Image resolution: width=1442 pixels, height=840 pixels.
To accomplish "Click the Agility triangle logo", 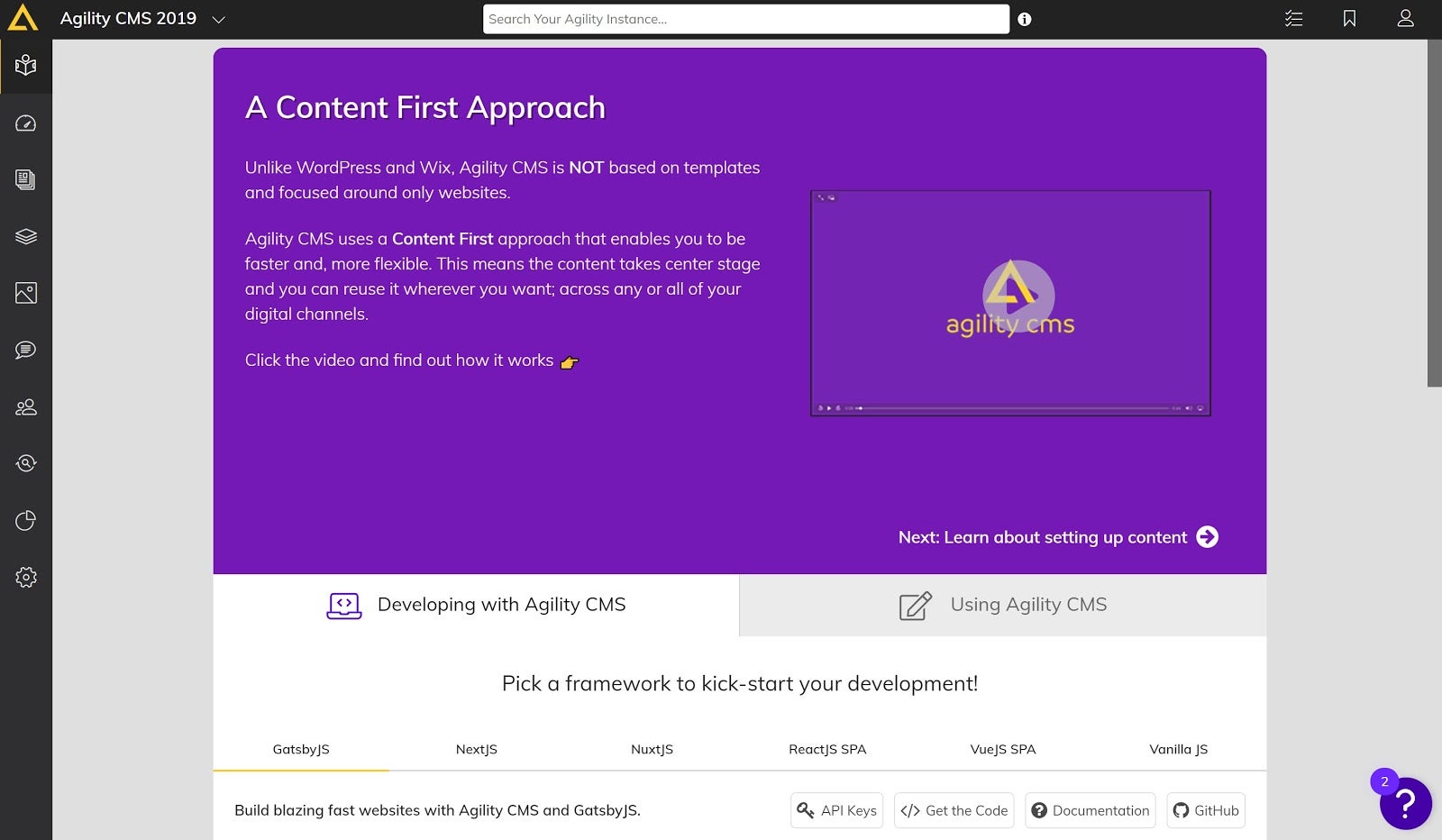I will (x=23, y=18).
